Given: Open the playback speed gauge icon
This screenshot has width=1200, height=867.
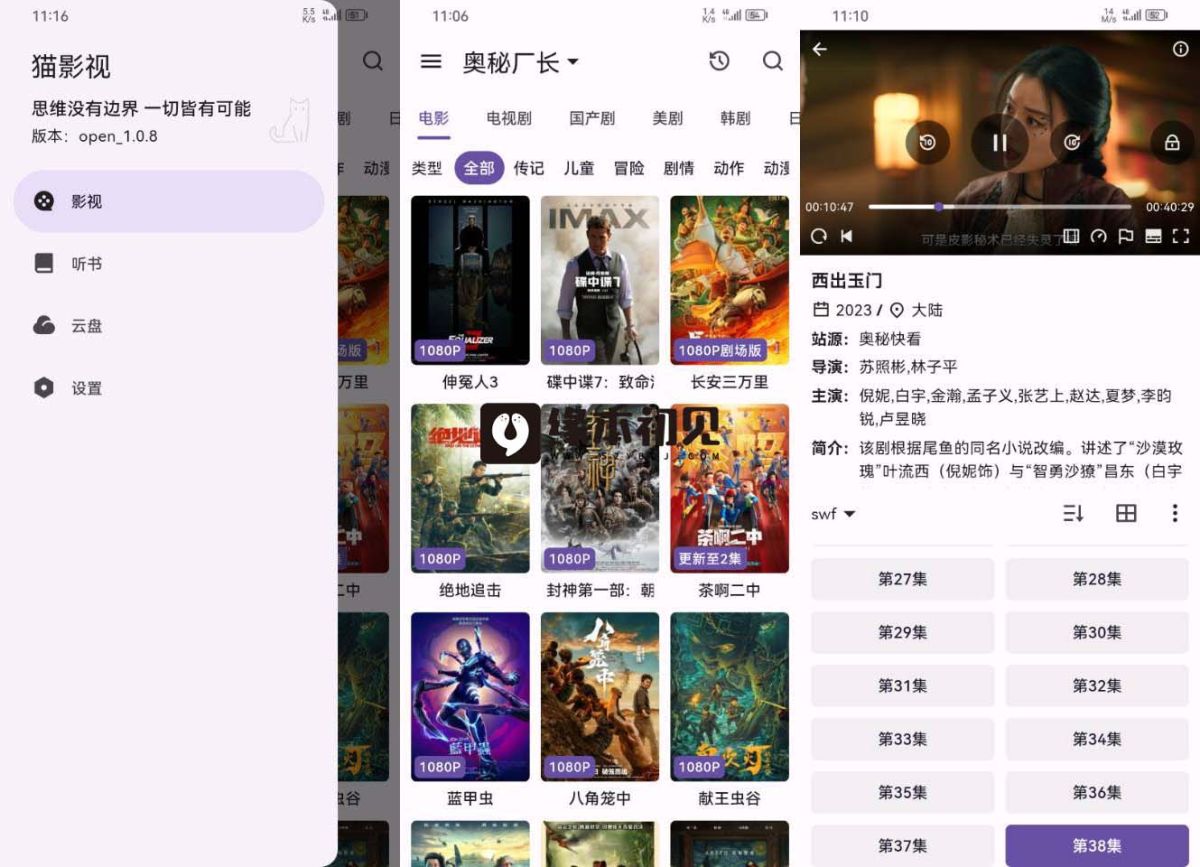Looking at the screenshot, I should (1099, 236).
